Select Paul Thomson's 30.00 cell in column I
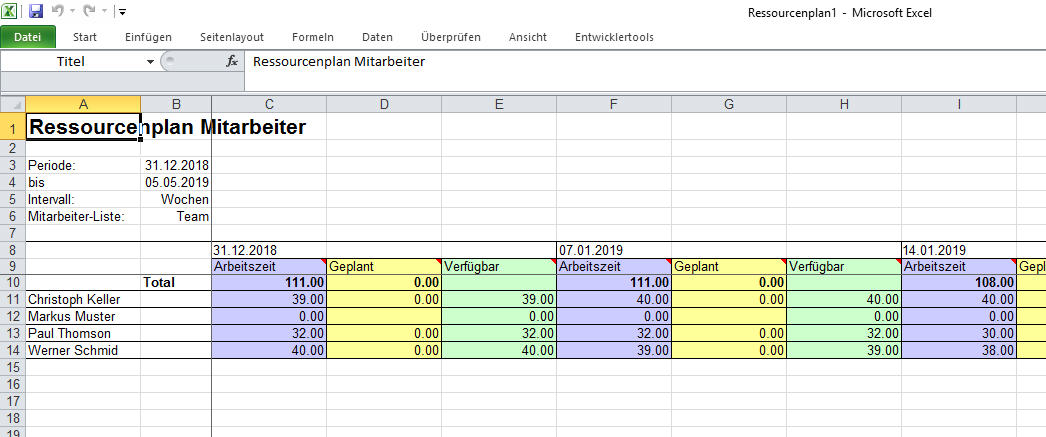The image size is (1046, 437). click(959, 333)
